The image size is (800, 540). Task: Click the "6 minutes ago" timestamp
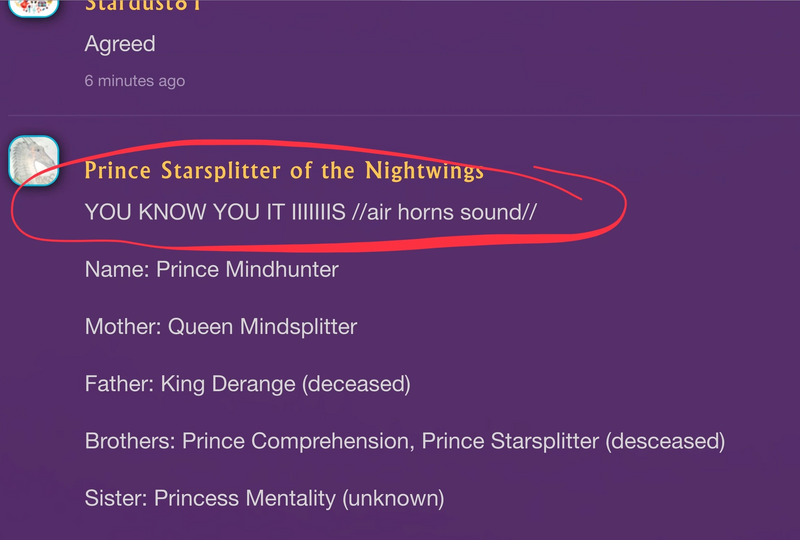pos(135,81)
